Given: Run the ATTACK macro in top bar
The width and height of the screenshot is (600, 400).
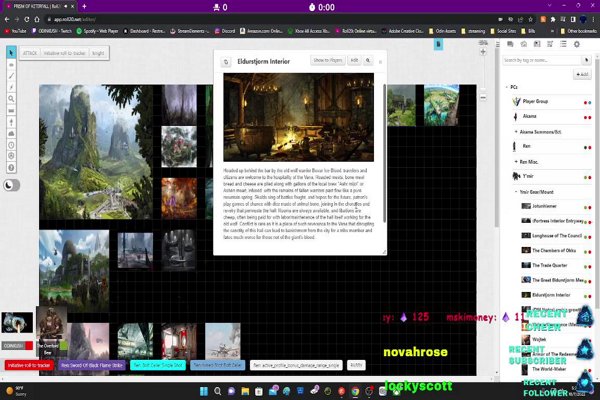Looking at the screenshot, I should (x=30, y=53).
